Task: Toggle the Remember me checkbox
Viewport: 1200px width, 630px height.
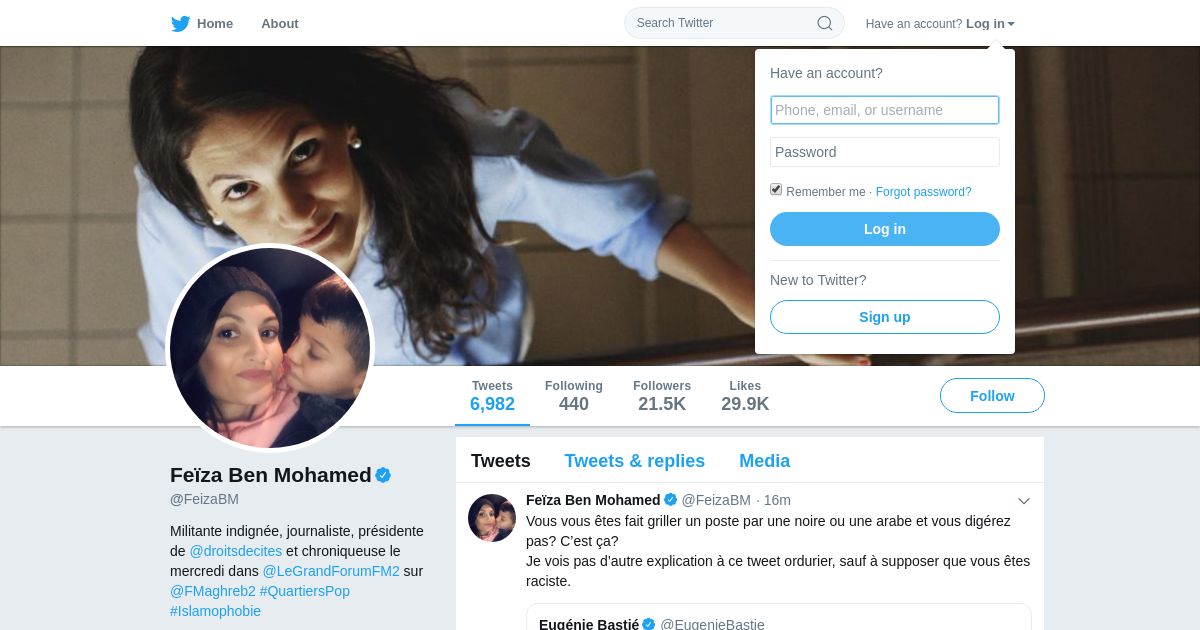Action: pyautogui.click(x=776, y=190)
